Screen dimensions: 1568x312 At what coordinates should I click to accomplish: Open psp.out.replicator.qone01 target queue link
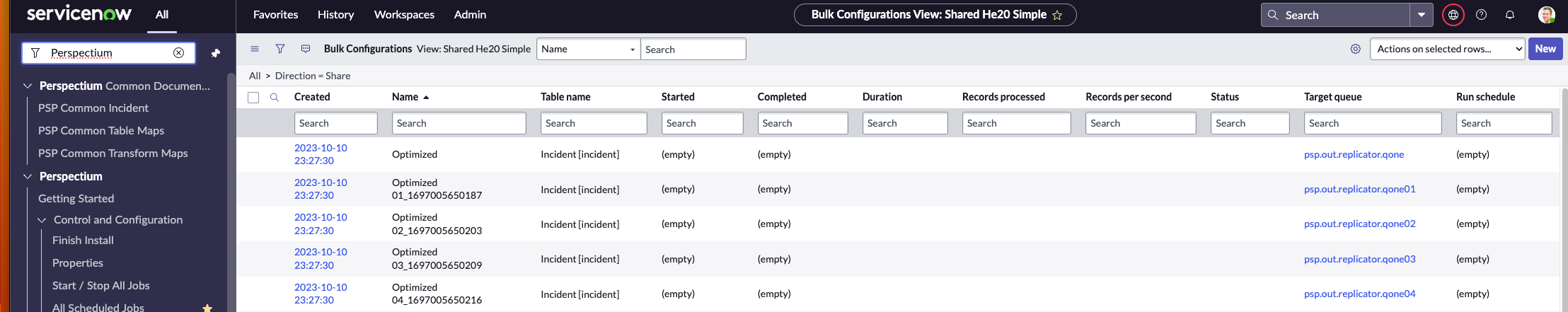(x=1359, y=189)
